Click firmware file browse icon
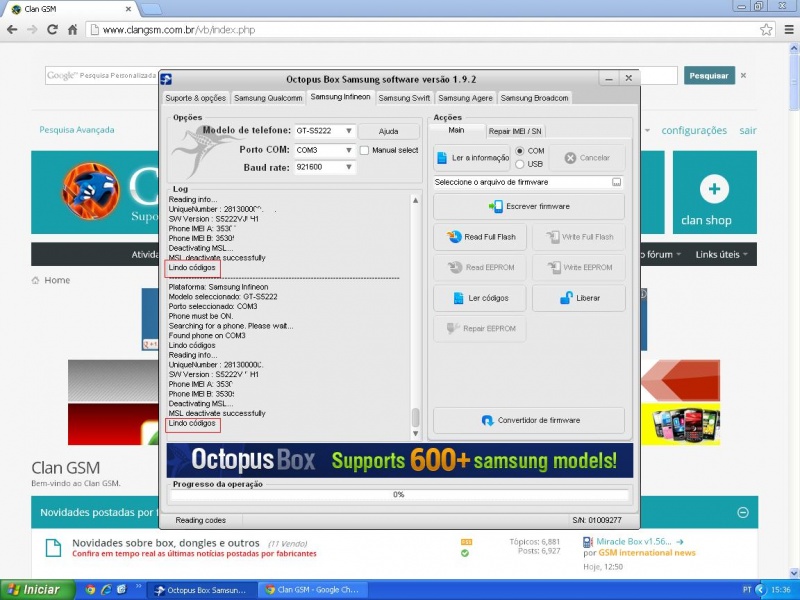The height and width of the screenshot is (600, 800). [x=616, y=182]
